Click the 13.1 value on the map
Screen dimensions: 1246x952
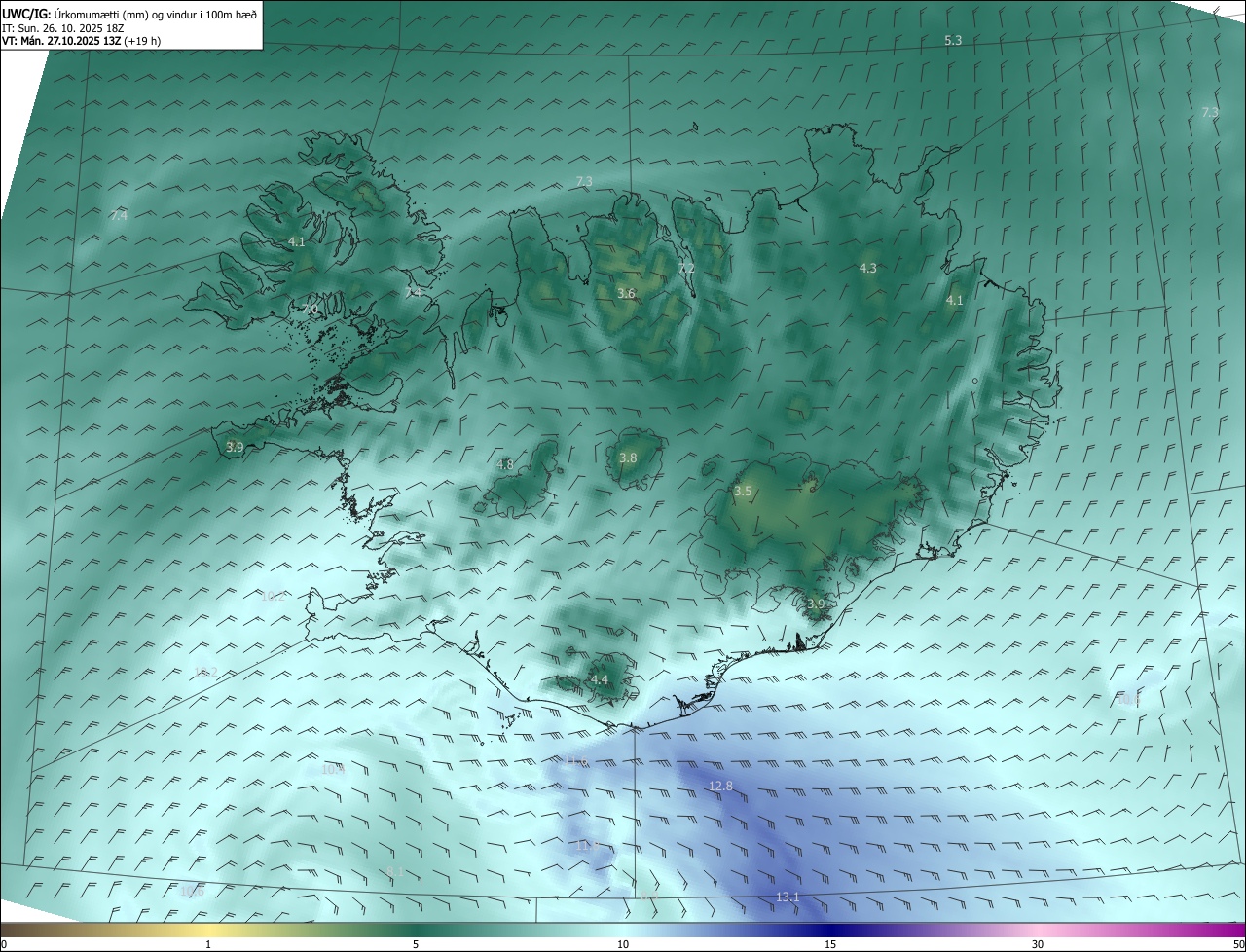788,897
